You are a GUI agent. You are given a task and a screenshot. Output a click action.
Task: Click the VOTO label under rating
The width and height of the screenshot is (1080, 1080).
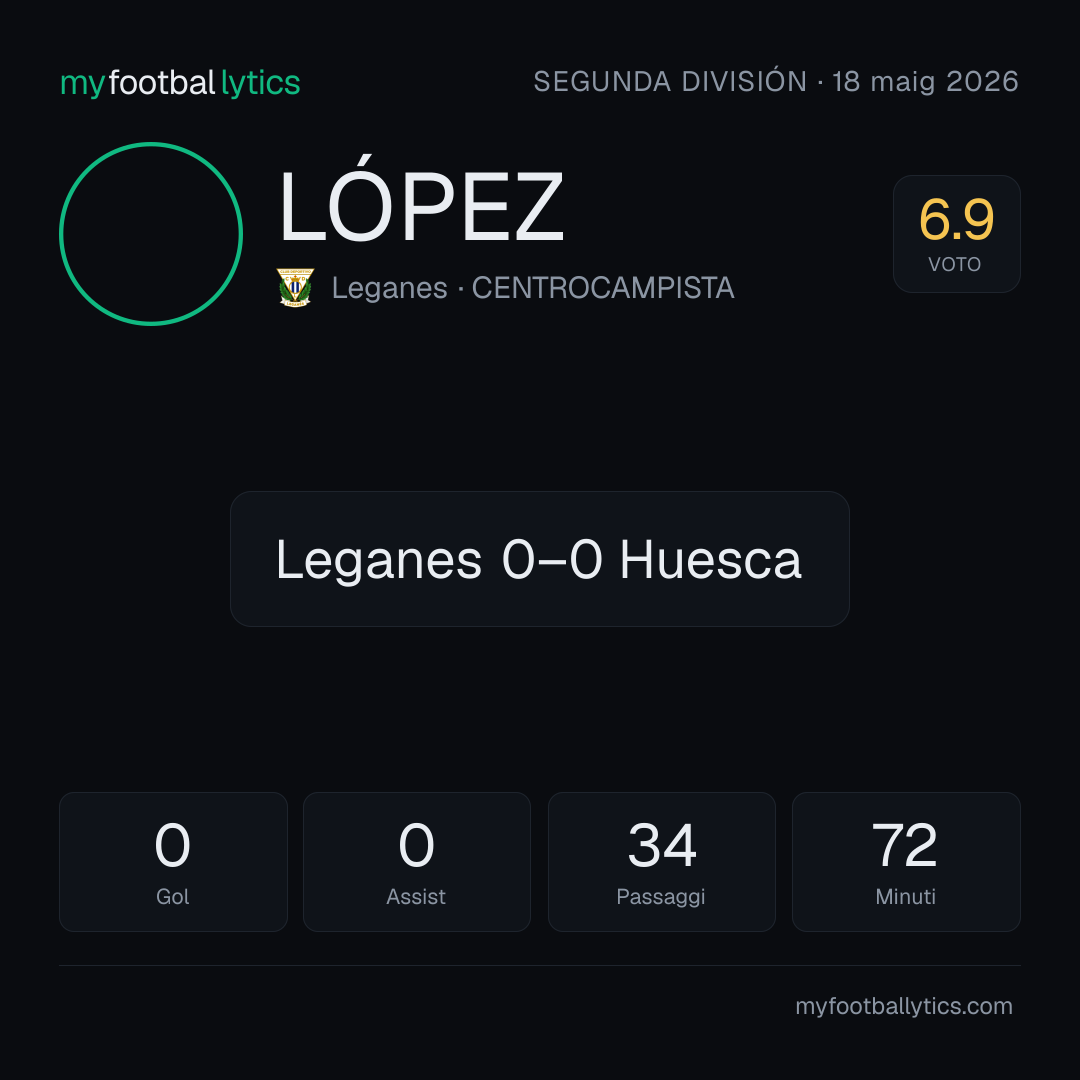[955, 264]
